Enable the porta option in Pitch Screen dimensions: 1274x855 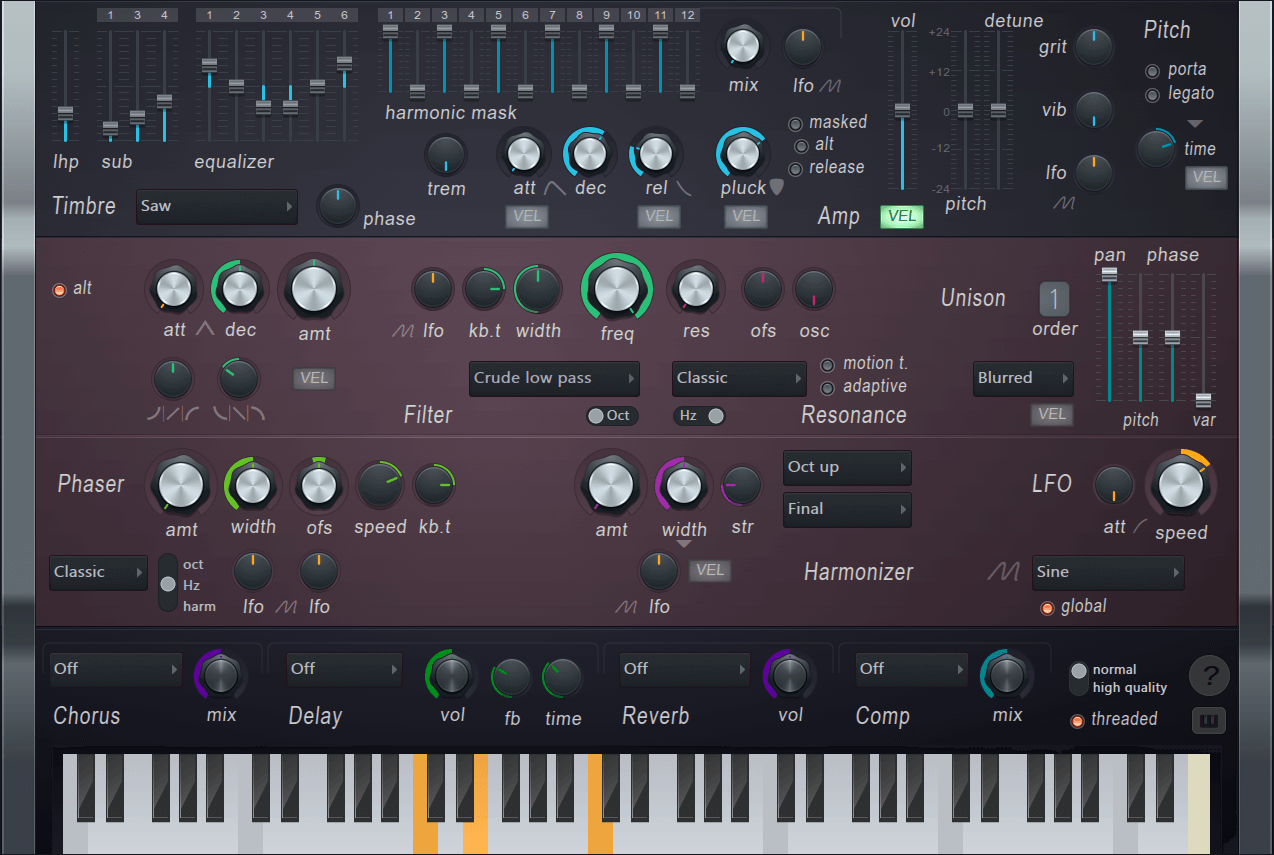[x=1153, y=71]
